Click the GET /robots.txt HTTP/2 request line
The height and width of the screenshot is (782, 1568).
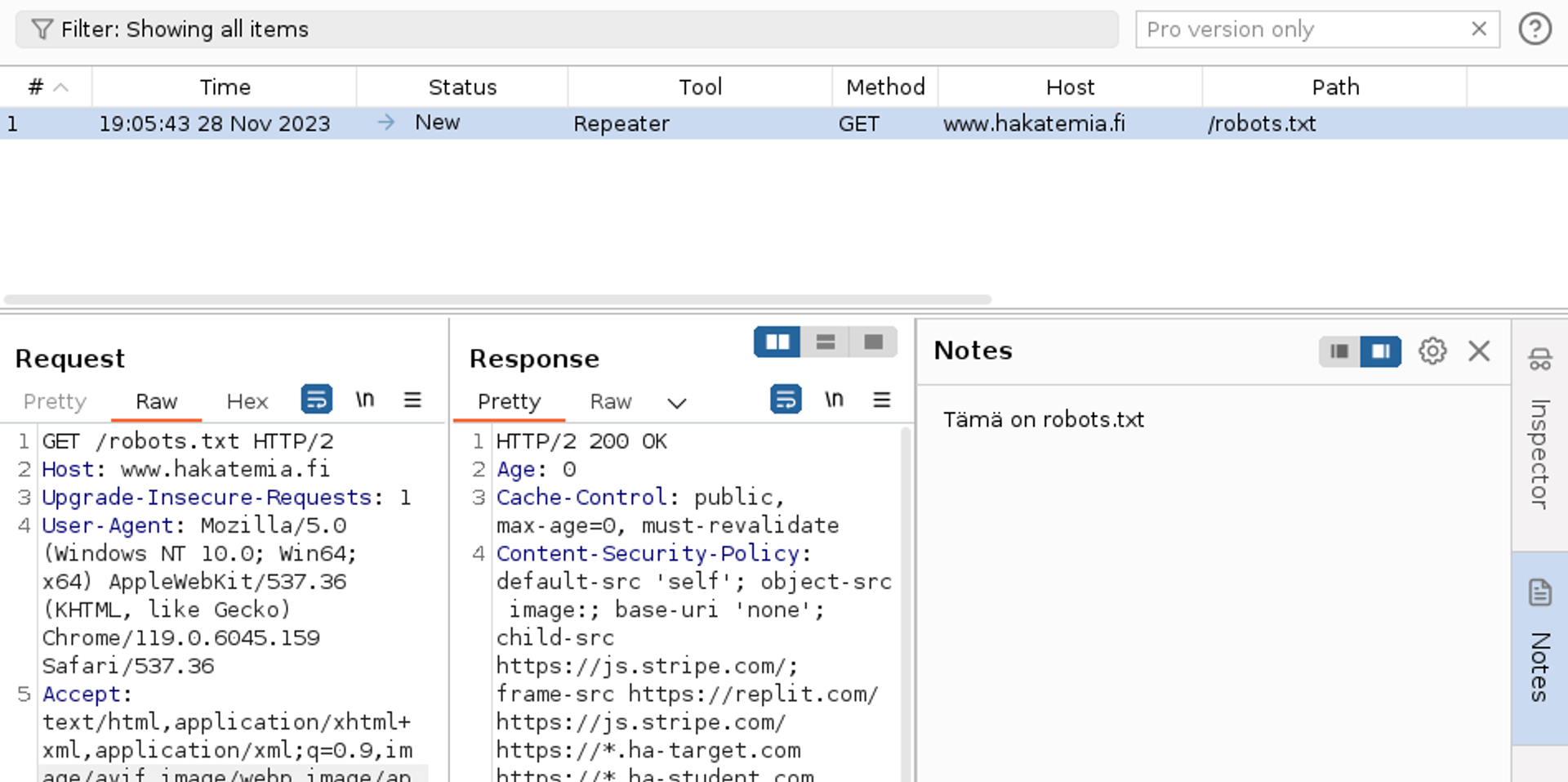pos(188,441)
